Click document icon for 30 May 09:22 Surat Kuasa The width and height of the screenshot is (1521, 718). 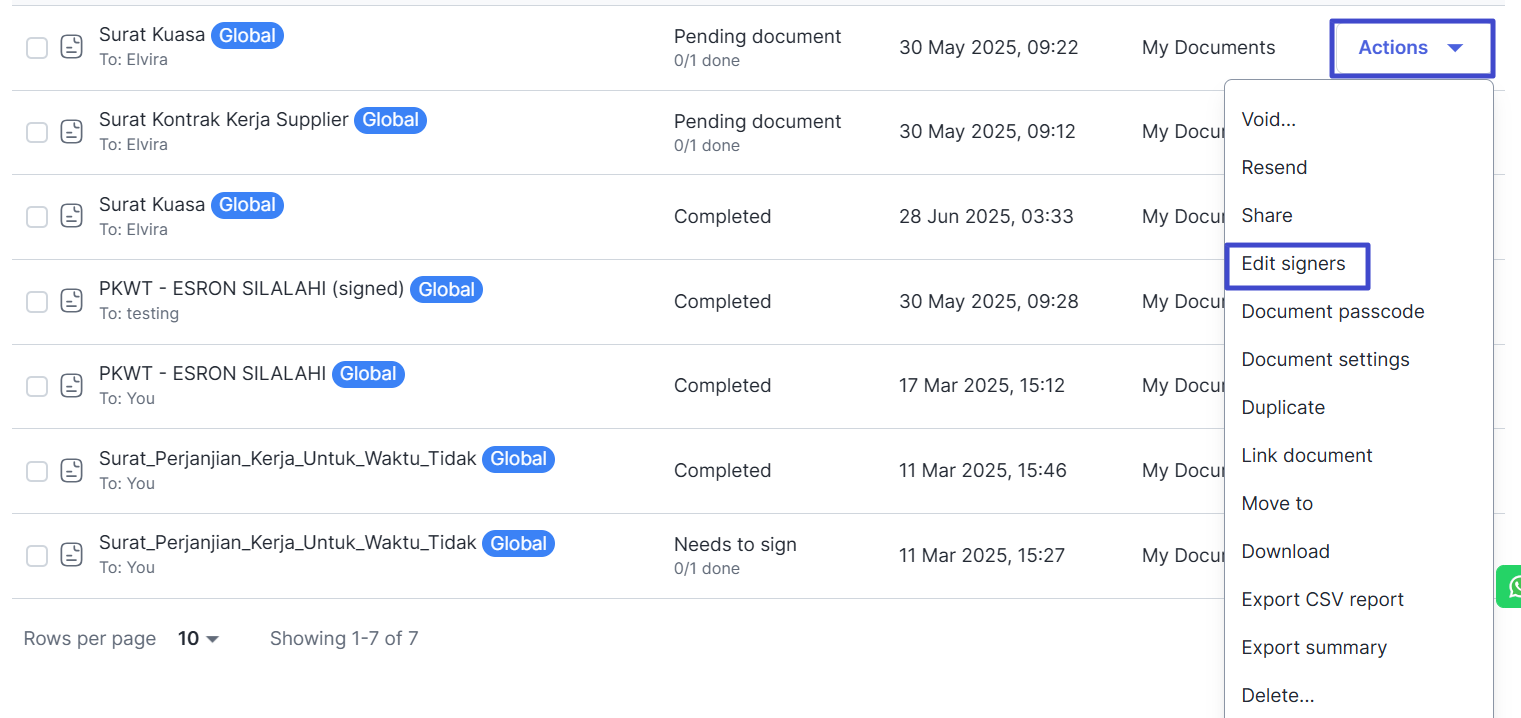[x=71, y=47]
